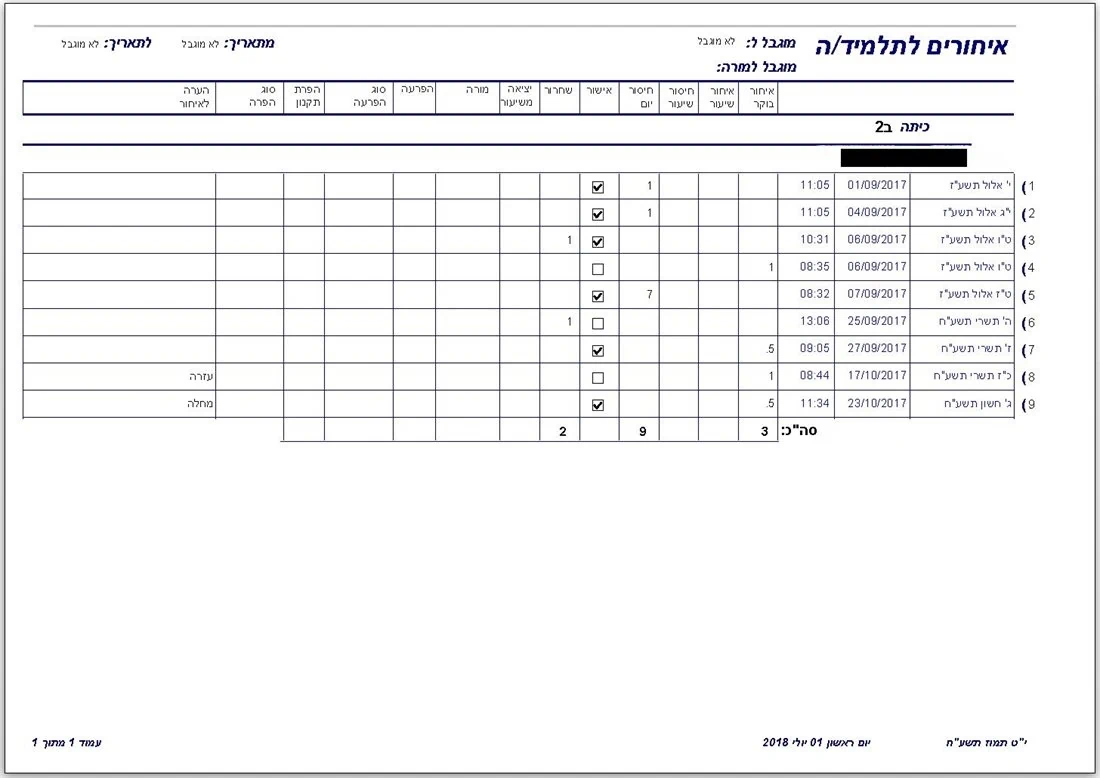Click the סה"כ totals label
1100x778 pixels.
click(799, 431)
